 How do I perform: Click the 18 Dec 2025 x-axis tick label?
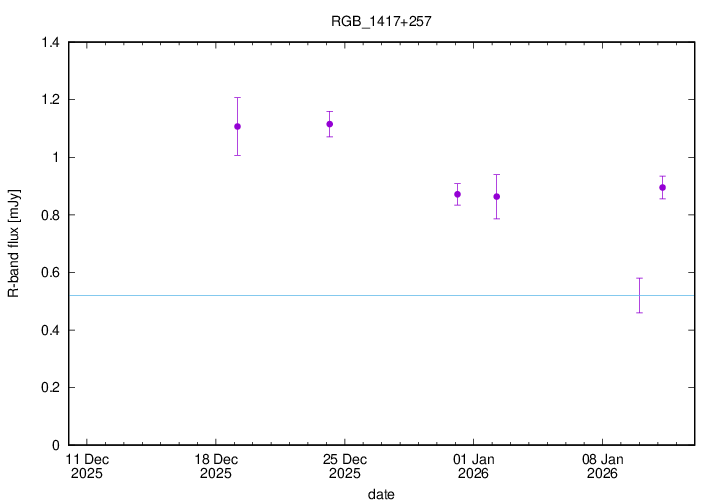[215, 465]
